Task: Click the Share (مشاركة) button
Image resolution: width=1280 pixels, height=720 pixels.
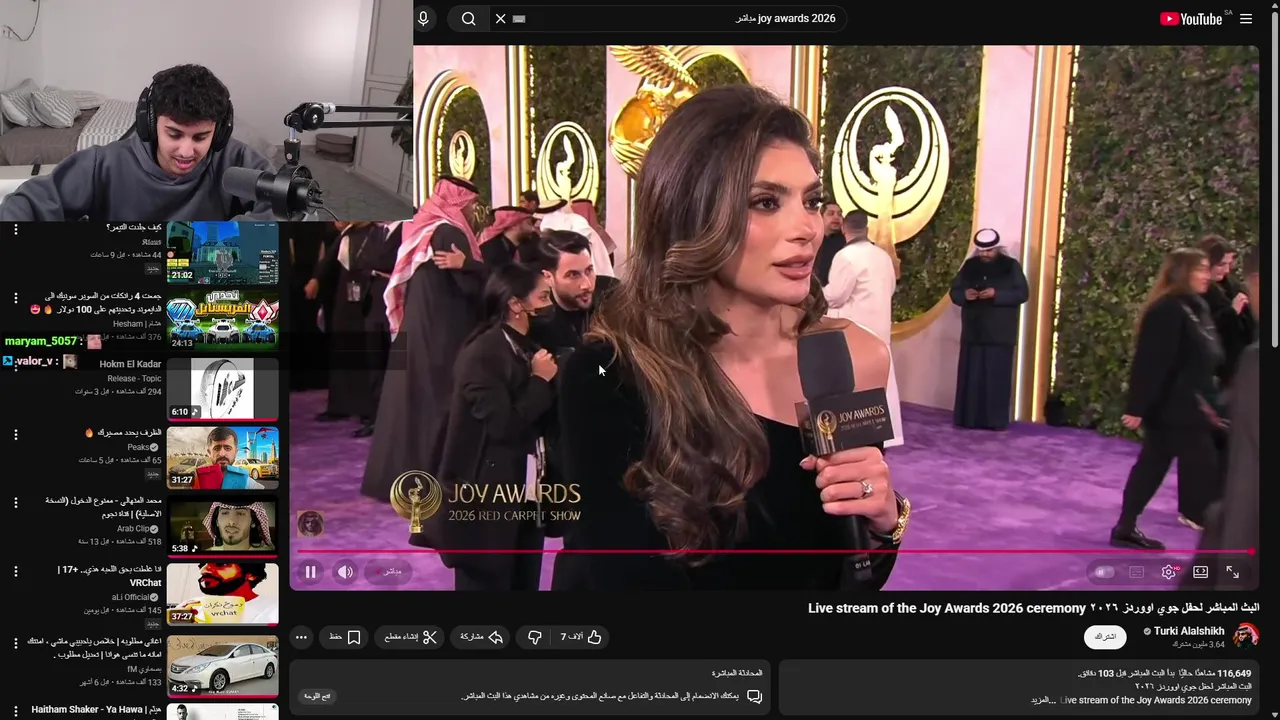Action: click(x=481, y=637)
